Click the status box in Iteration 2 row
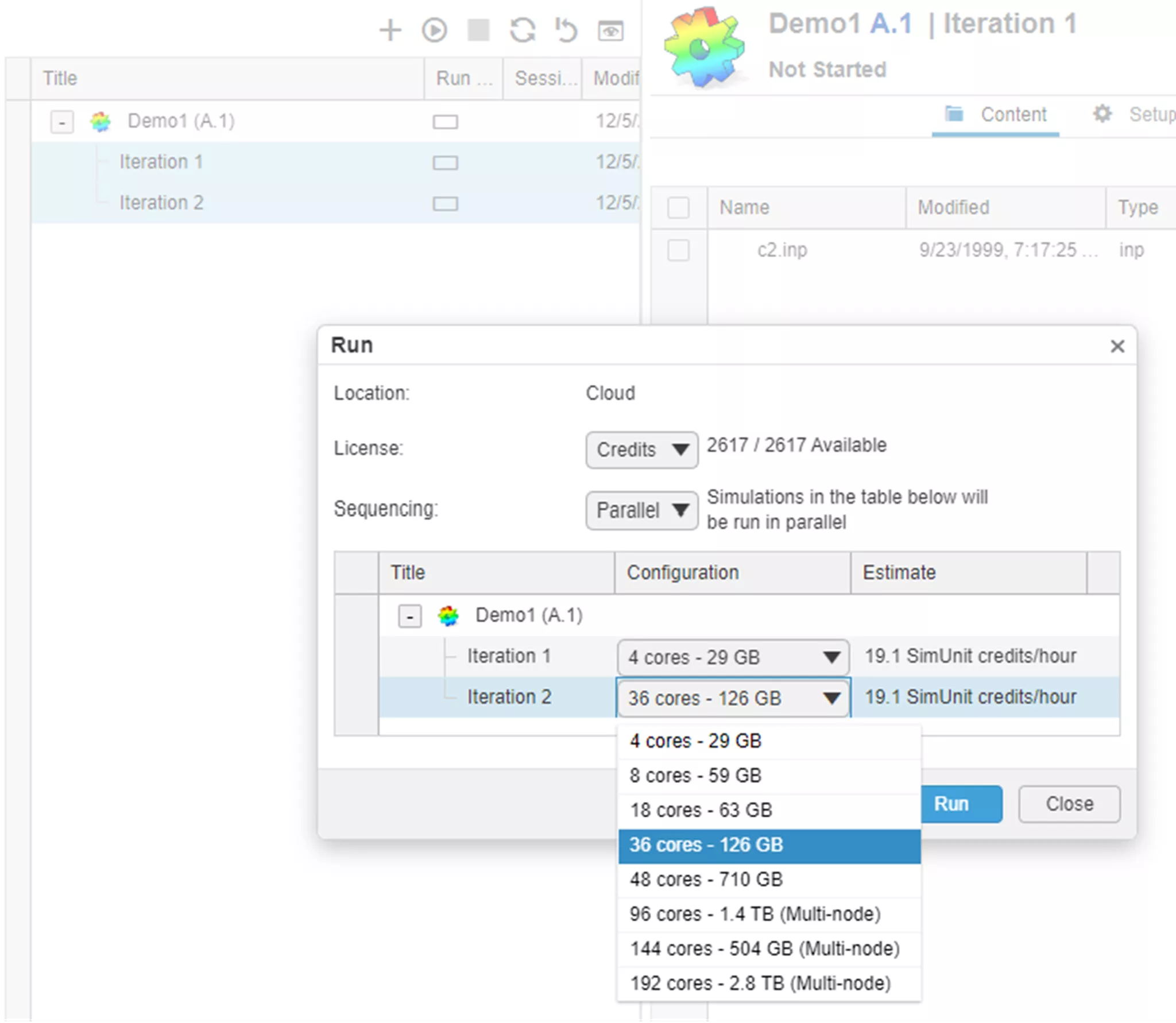The height and width of the screenshot is (1023, 1176). pyautogui.click(x=446, y=203)
